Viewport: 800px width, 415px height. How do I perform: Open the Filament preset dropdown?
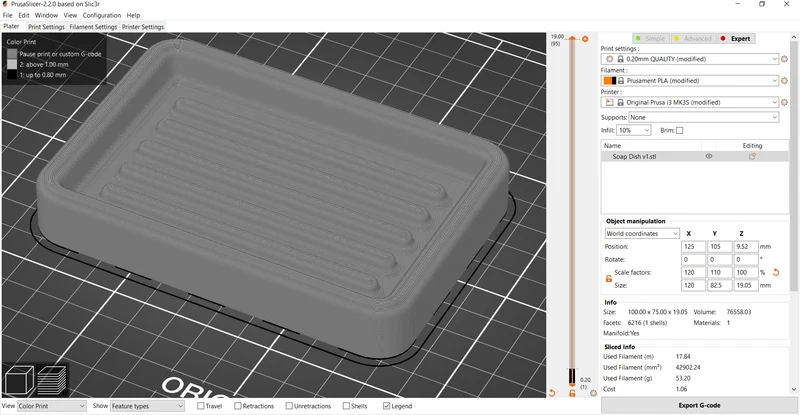(690, 81)
